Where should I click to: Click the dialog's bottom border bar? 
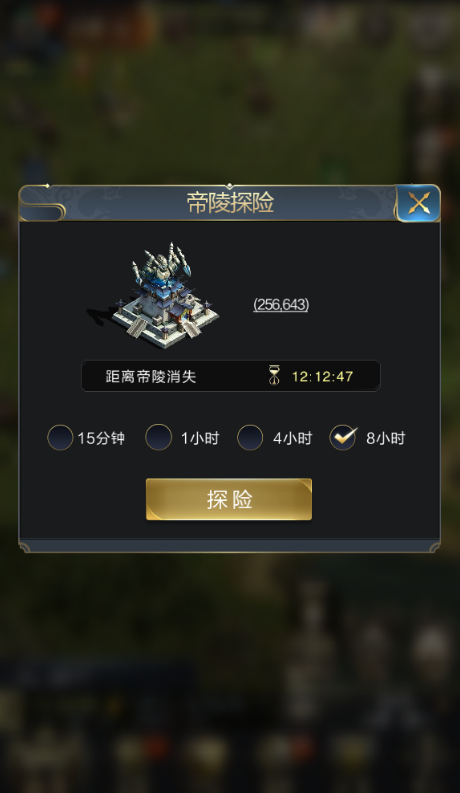pos(230,545)
